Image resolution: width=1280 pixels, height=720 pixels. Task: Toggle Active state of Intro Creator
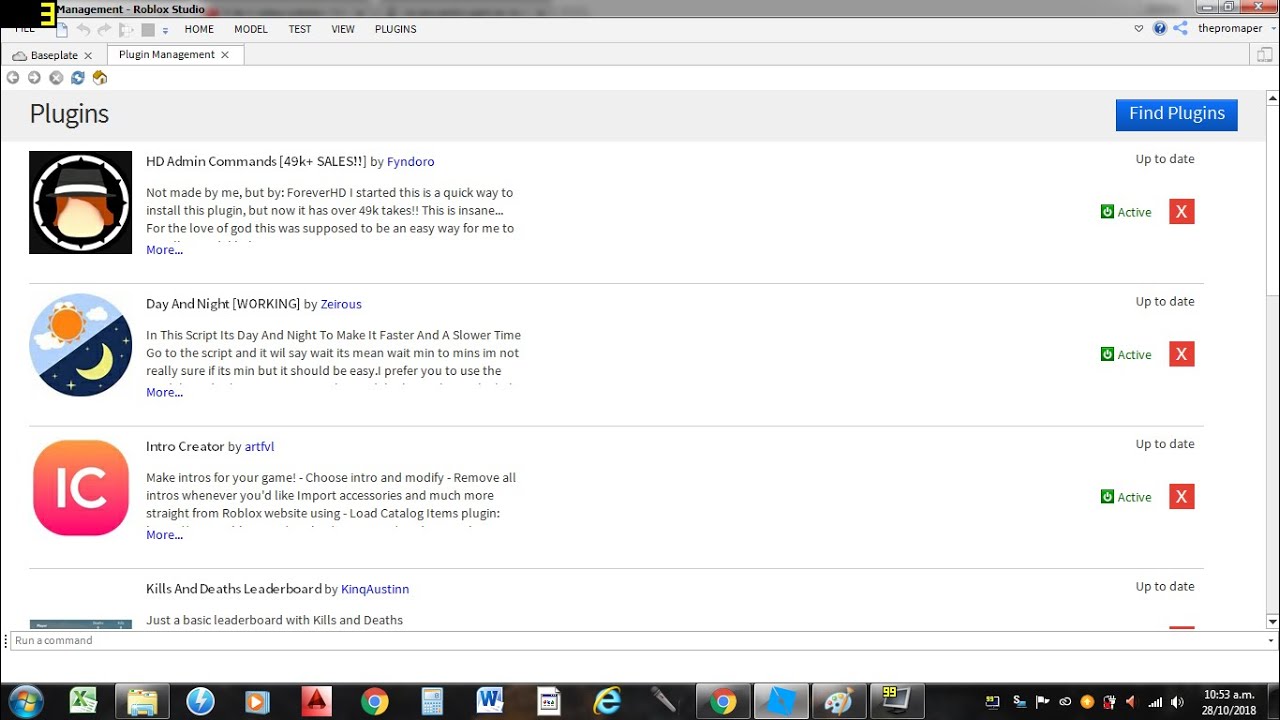pos(1126,497)
